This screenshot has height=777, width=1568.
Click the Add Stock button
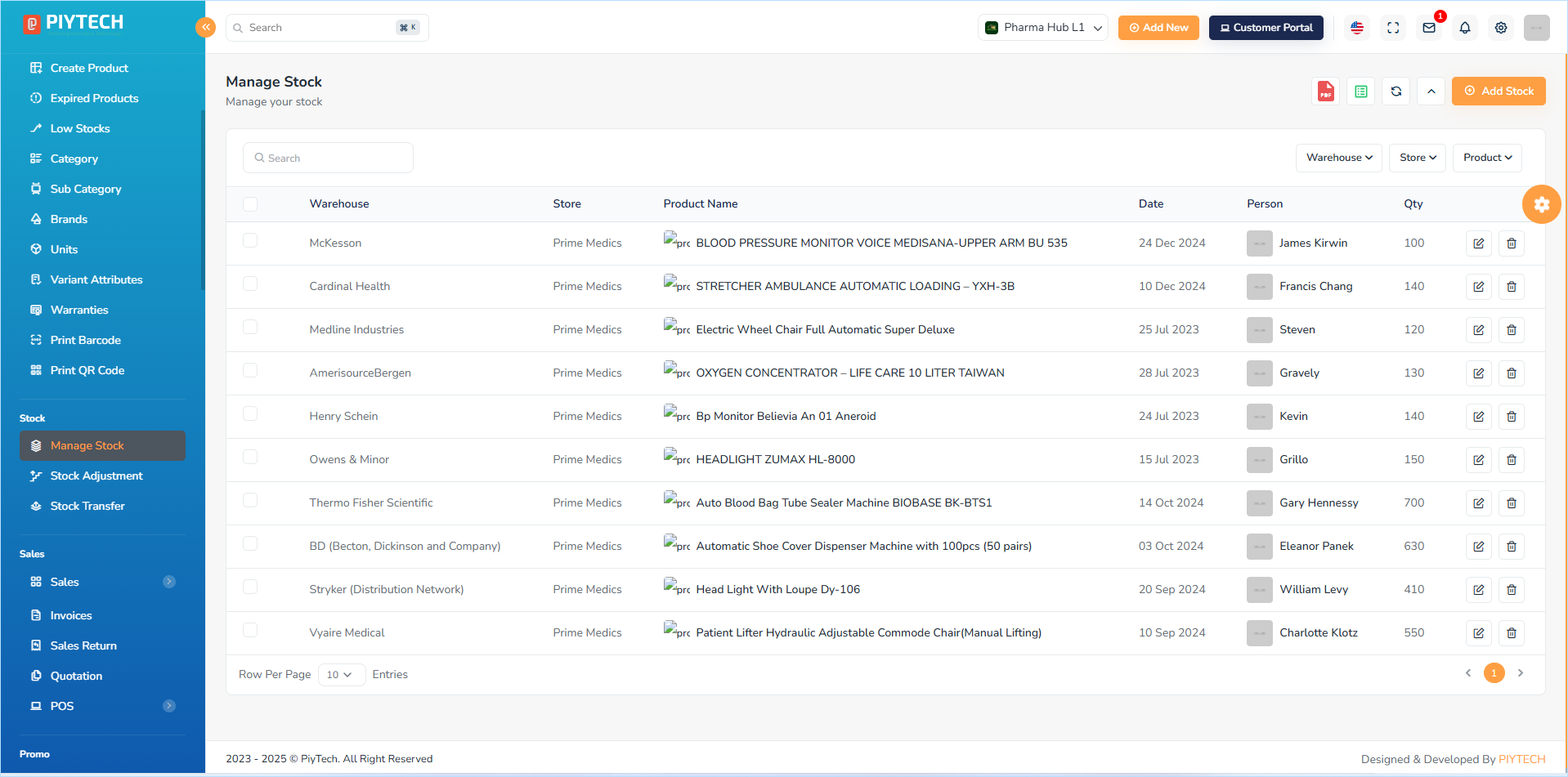coord(1499,92)
